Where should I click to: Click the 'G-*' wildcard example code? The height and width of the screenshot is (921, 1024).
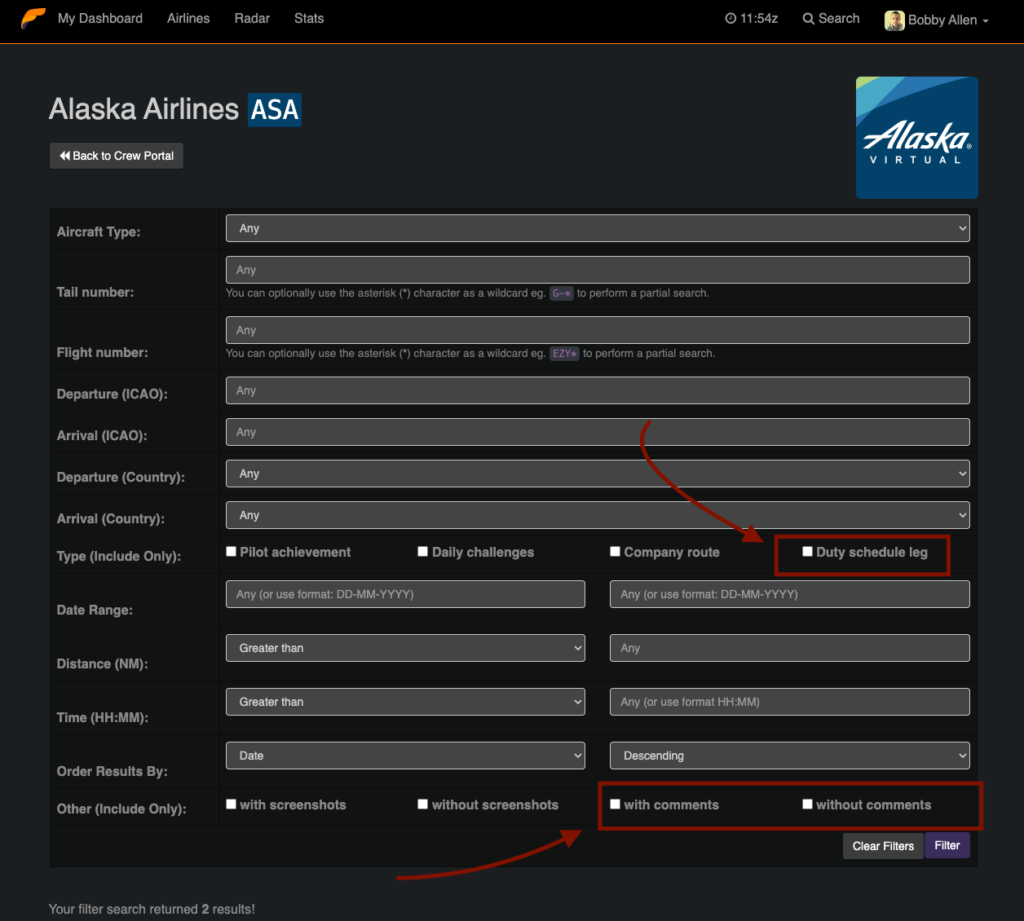562,293
